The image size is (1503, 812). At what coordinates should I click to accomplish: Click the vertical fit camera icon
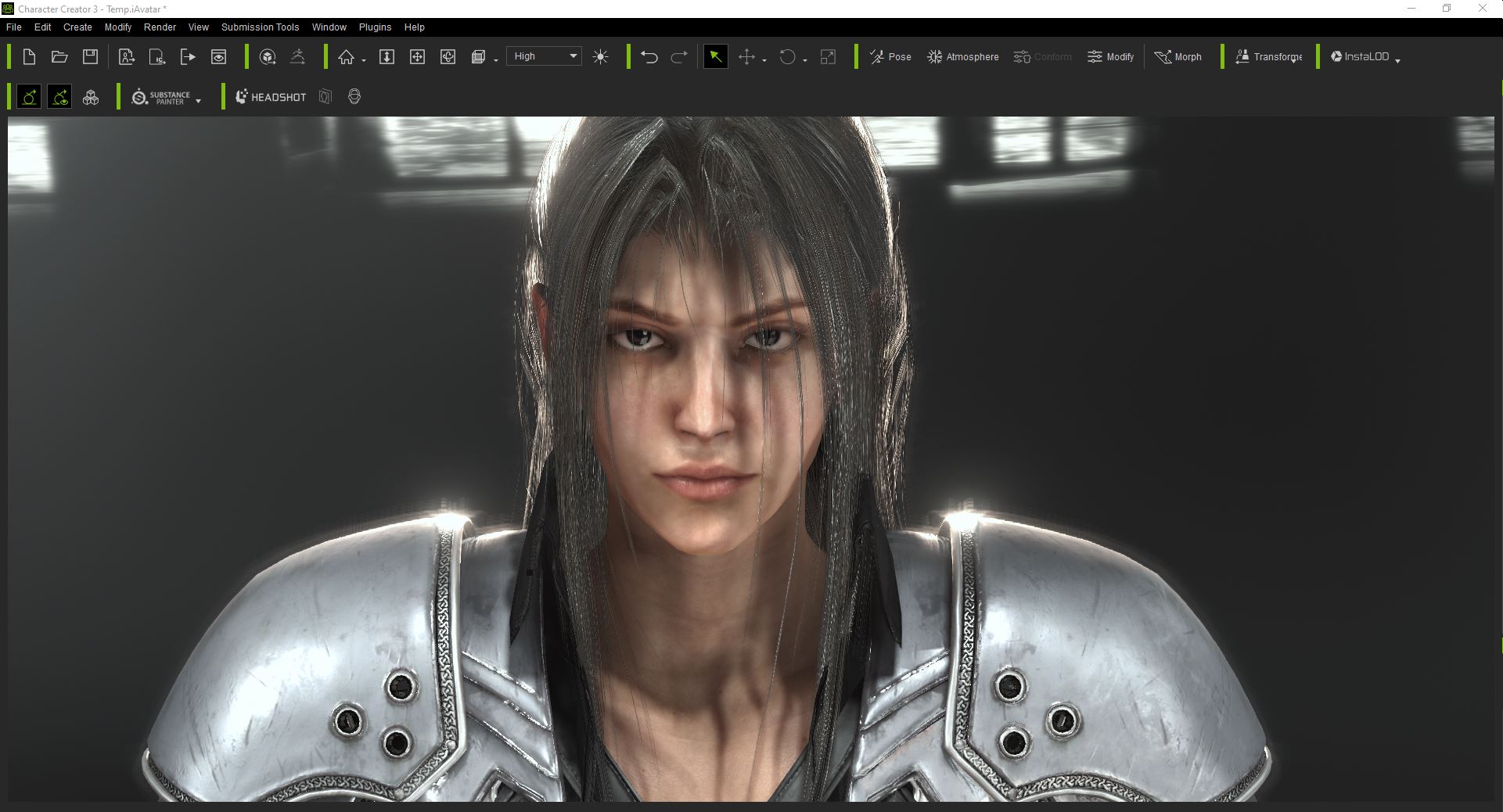(x=387, y=56)
